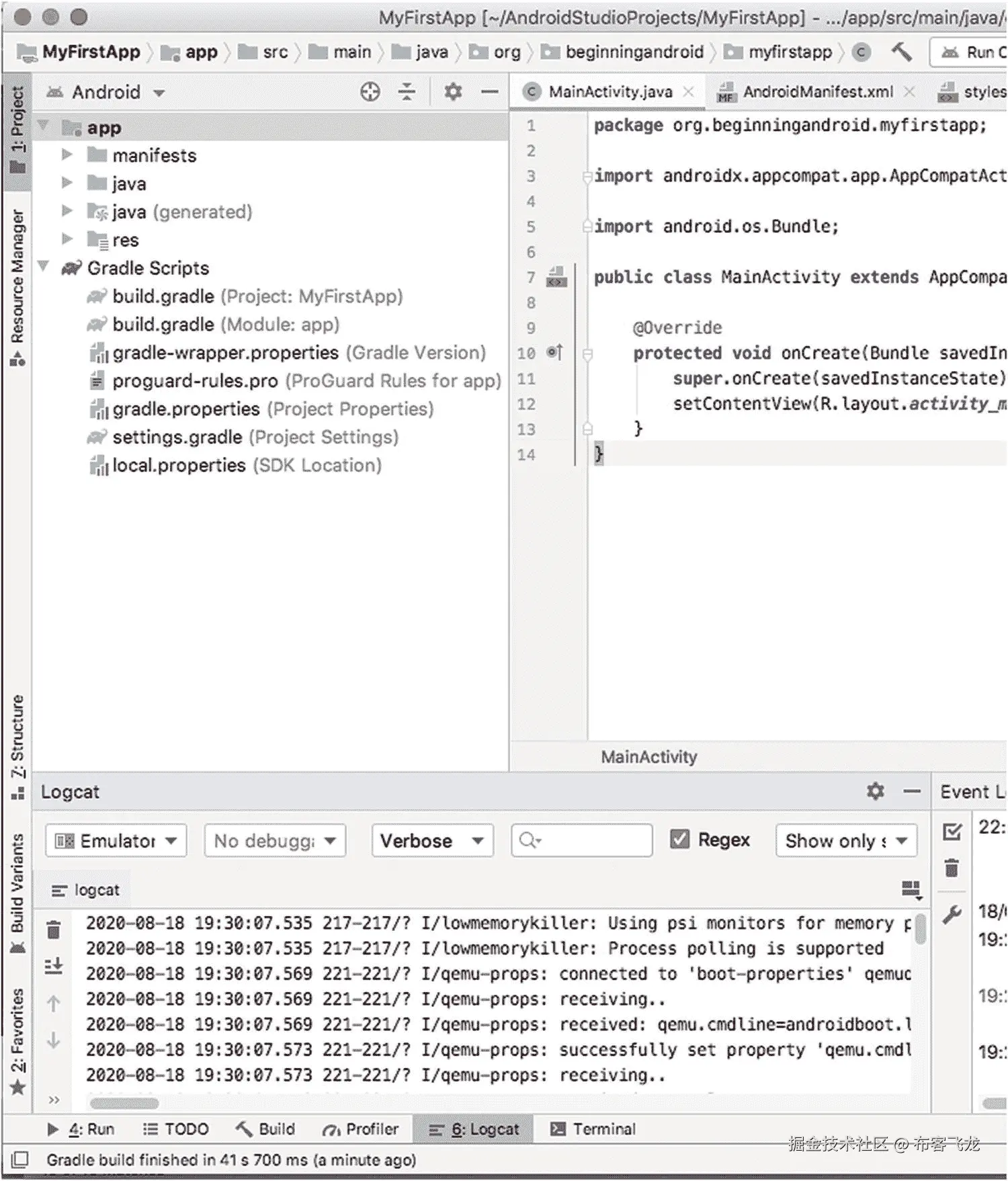This screenshot has height=1181, width=1008.
Task: Open the Build tool window
Action: (x=265, y=1129)
